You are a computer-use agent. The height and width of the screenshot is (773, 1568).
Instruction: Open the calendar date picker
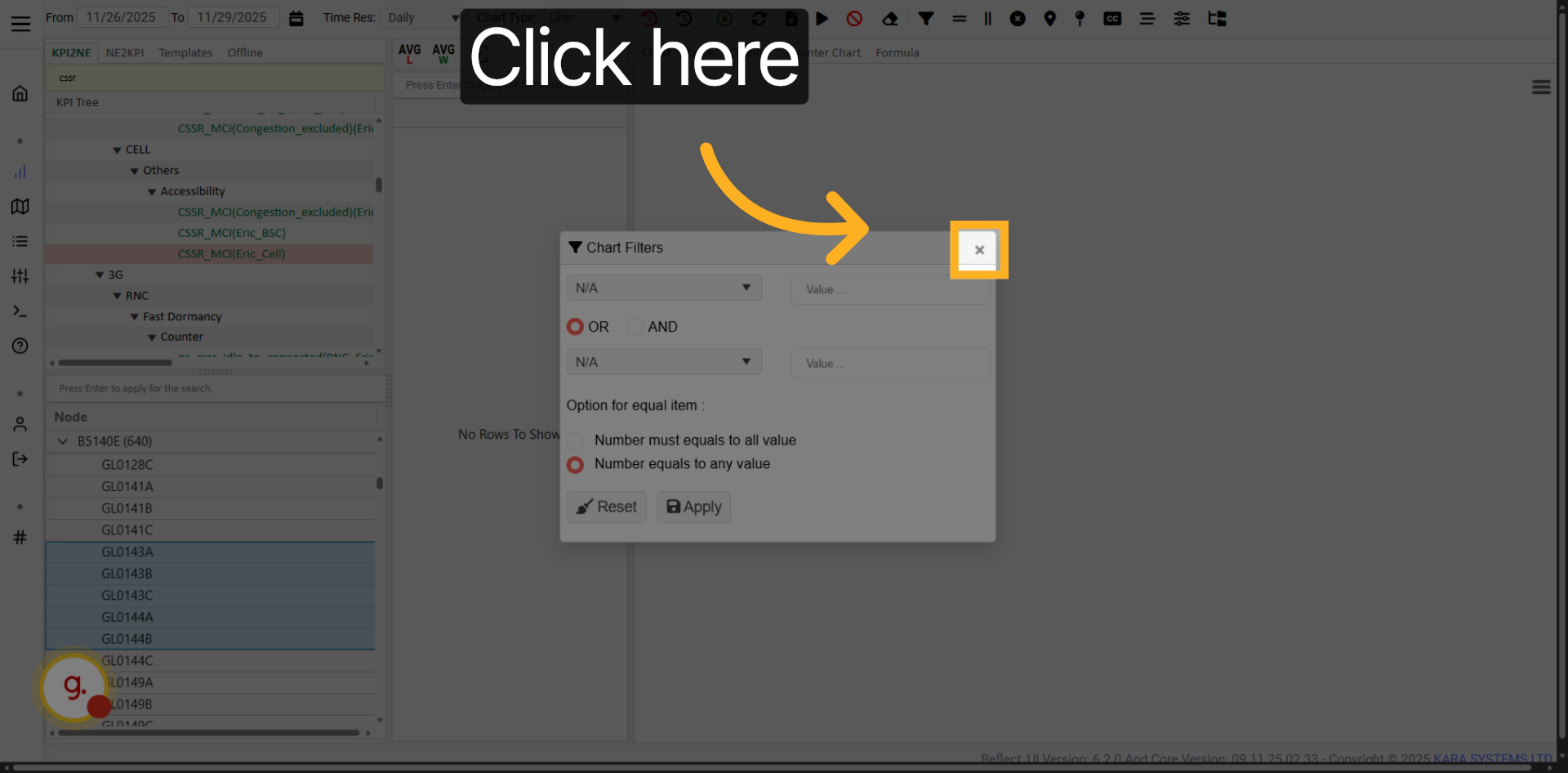(296, 18)
